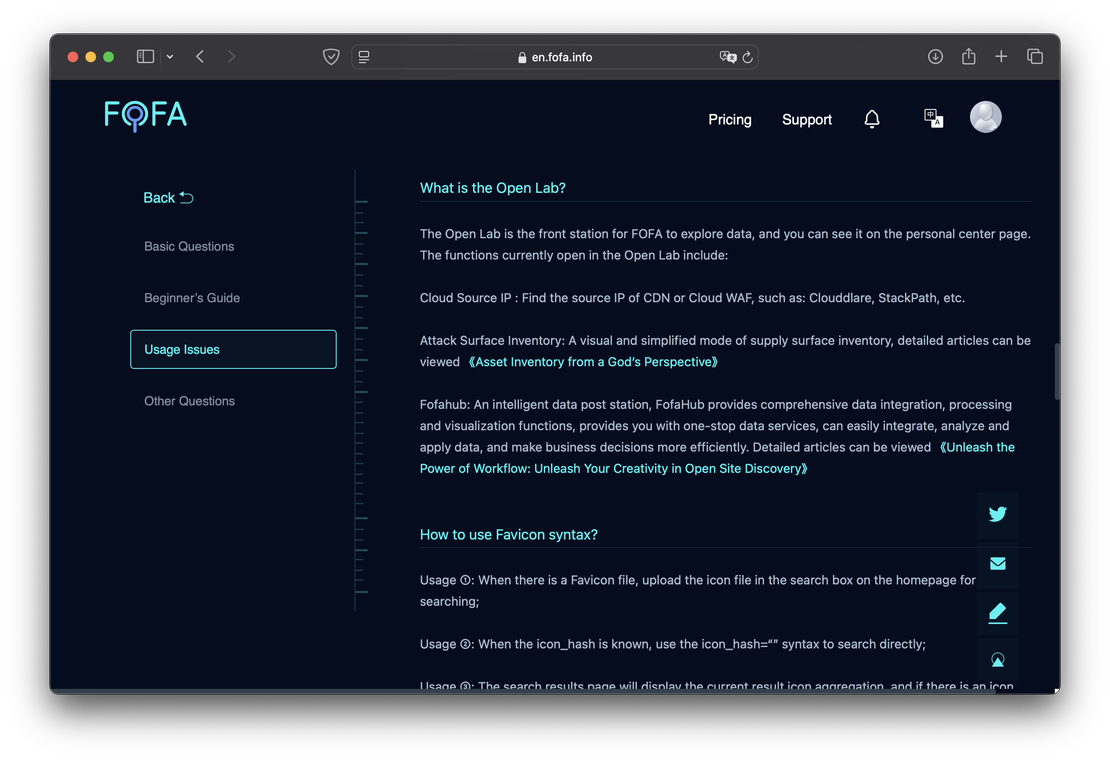Open Safari downloads icon

click(935, 57)
